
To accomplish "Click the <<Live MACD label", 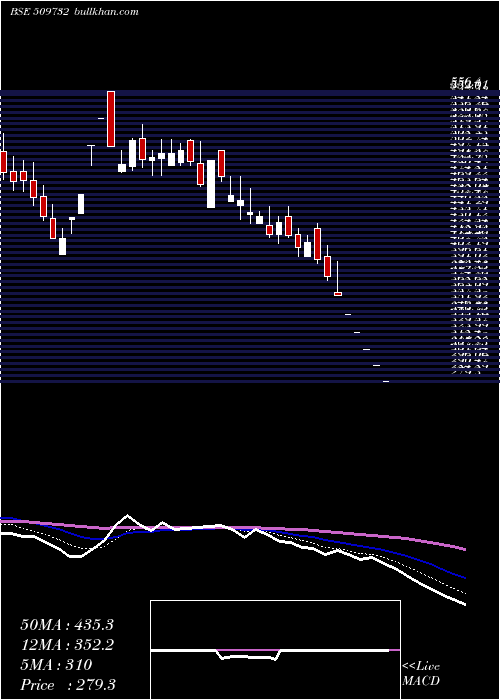I will (421, 674).
